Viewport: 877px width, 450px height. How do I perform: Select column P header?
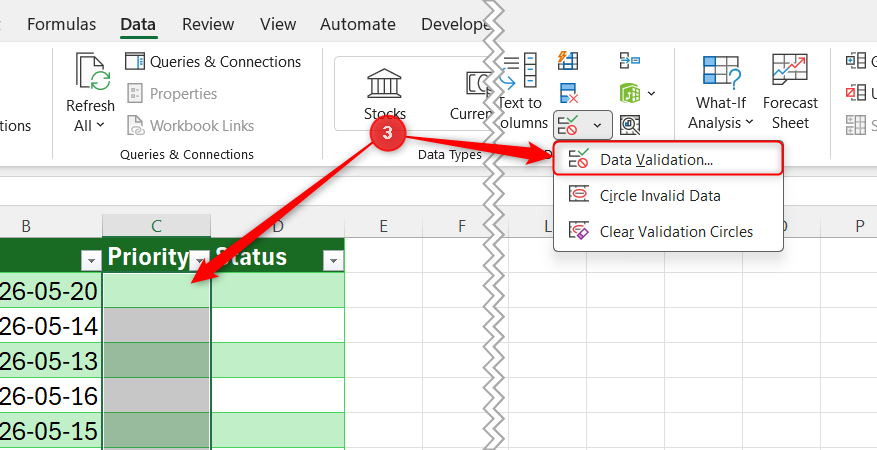pos(859,226)
